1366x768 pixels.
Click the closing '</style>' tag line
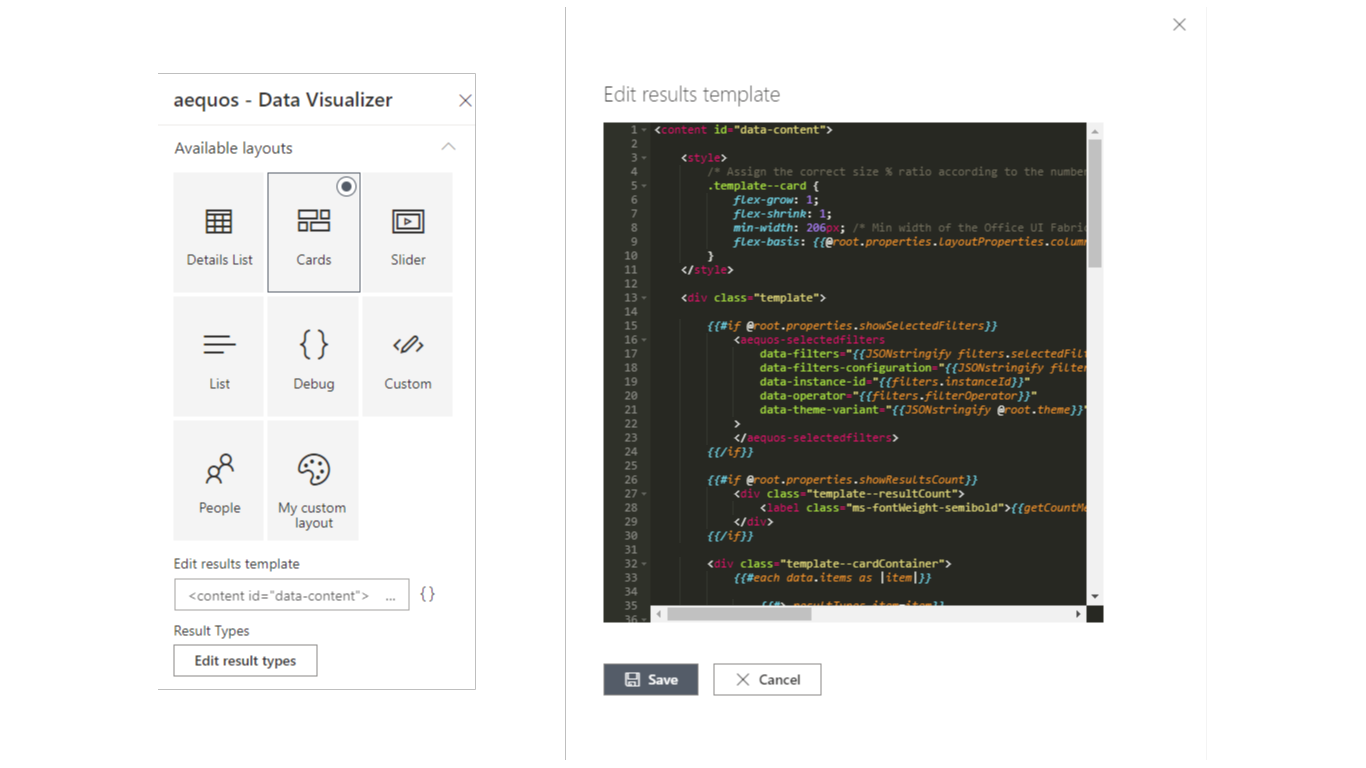pyautogui.click(x=707, y=270)
